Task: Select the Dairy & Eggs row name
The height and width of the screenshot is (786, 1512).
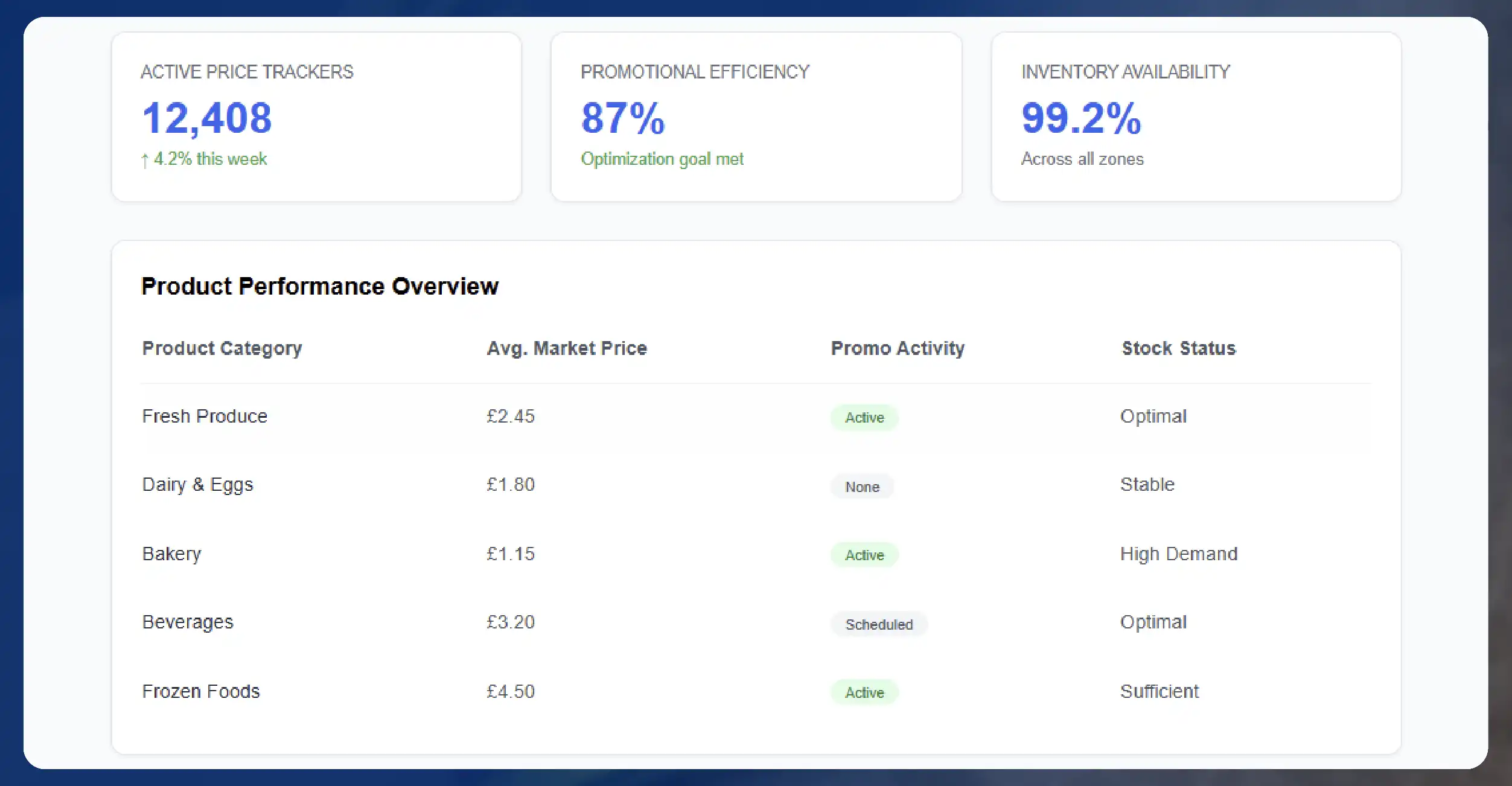Action: (197, 485)
